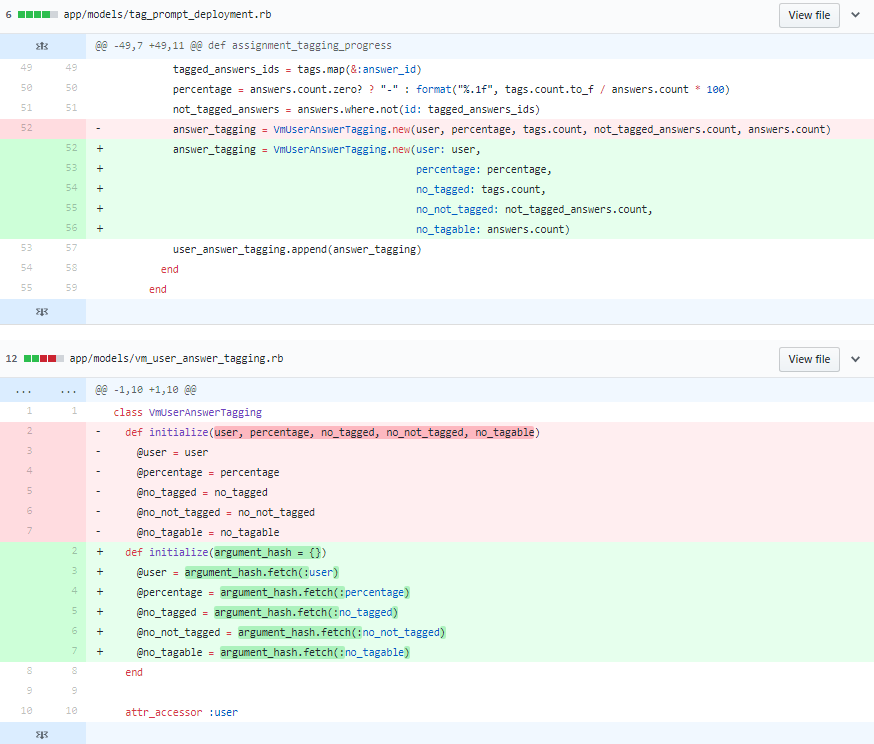Click added 'argument_hash.fetch(:no_not_tagged)' line

click(x=480, y=633)
